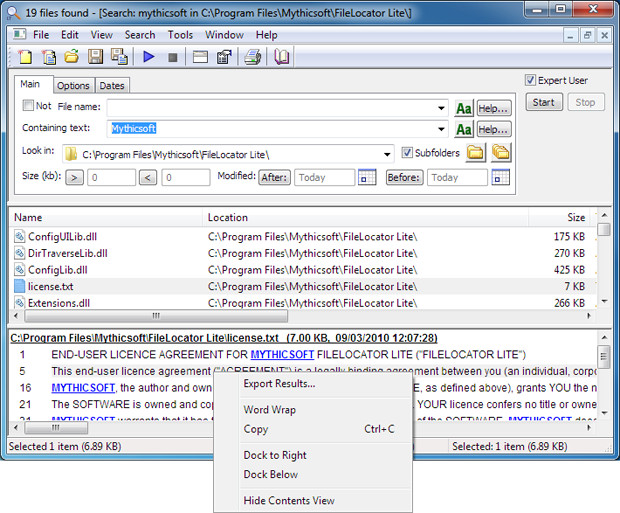Click the ConfigUILib.dll file icon
Viewport: 620px width, 513px height.
(x=19, y=237)
